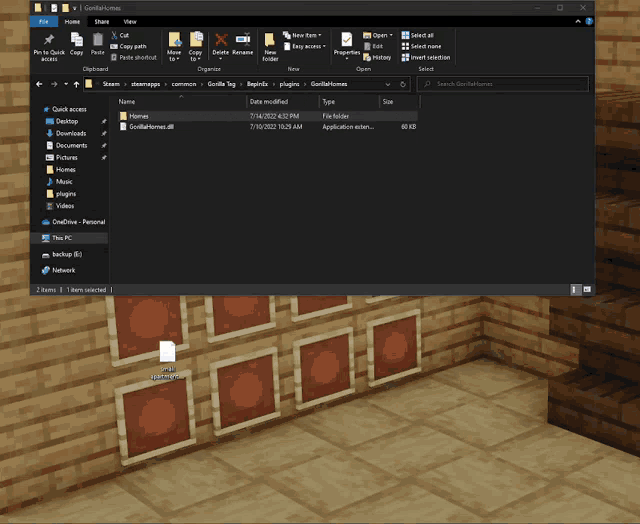This screenshot has height=524, width=640.
Task: Collapse the ribbon with the chevron
Action: (578, 21)
